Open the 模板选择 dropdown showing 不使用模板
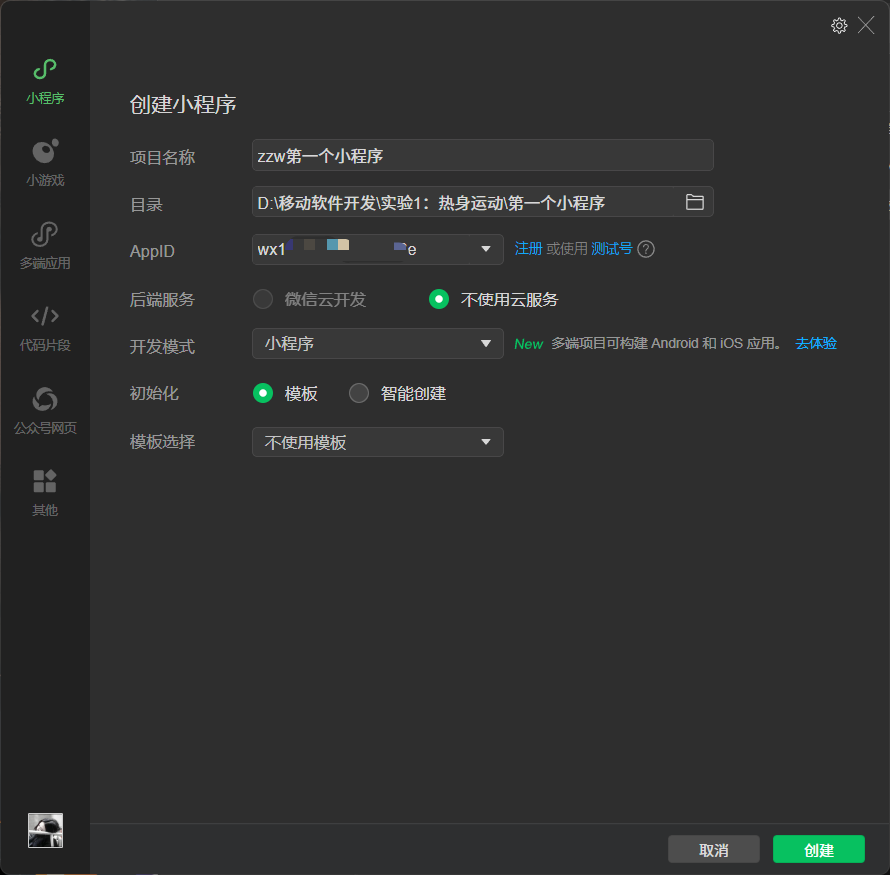The width and height of the screenshot is (890, 875). click(x=377, y=442)
